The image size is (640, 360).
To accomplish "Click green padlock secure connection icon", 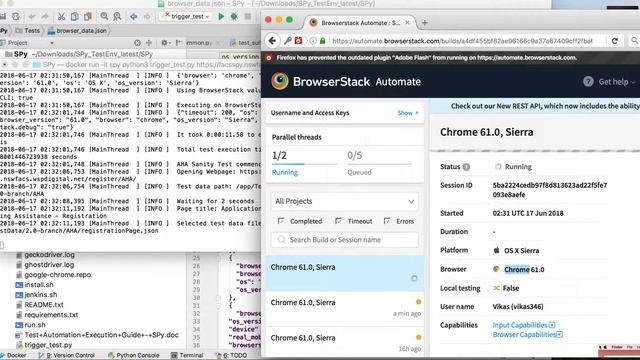I will coord(322,40).
